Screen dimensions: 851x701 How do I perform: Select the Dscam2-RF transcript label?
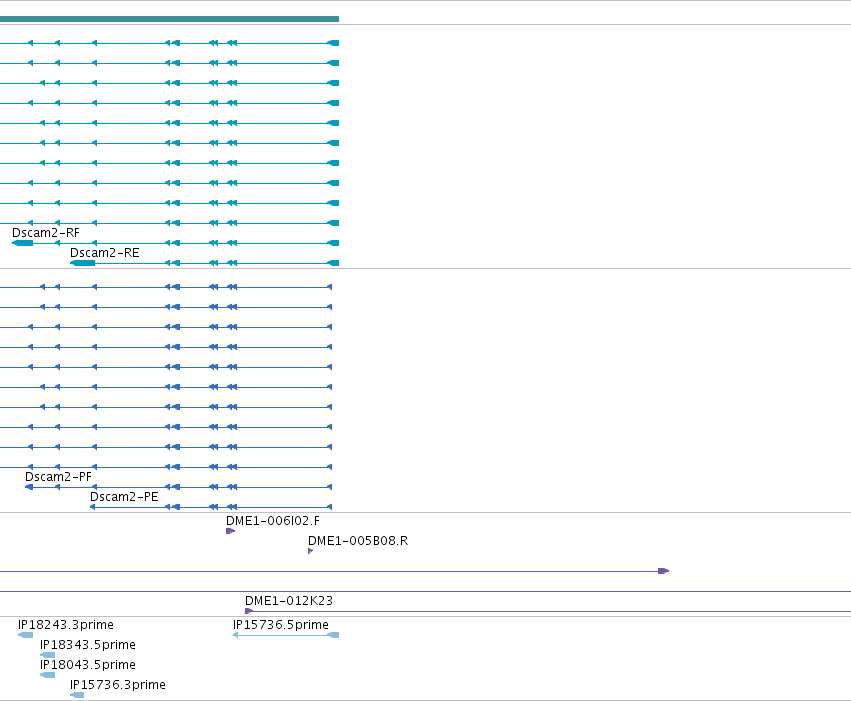click(x=46, y=233)
